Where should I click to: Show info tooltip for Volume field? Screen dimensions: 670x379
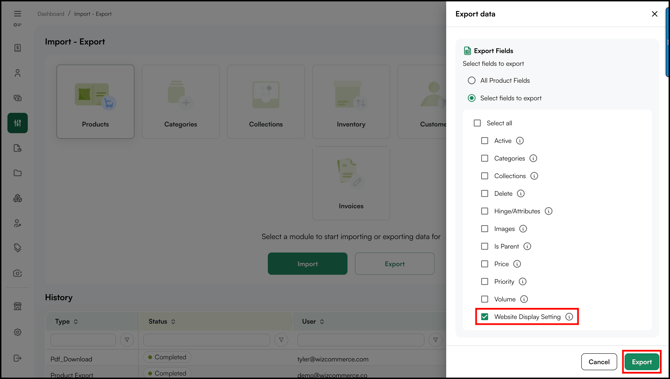524,299
